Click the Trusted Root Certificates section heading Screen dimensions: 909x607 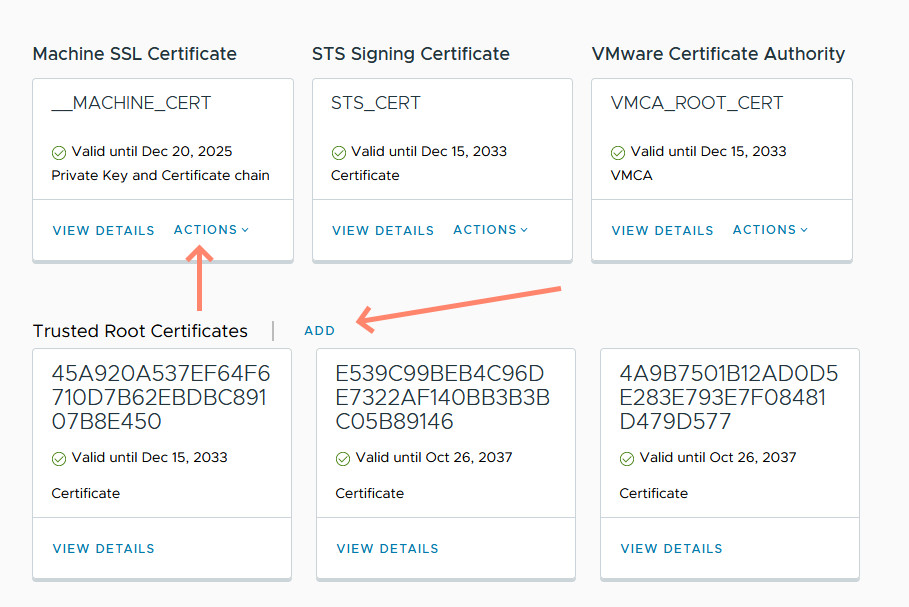(140, 331)
